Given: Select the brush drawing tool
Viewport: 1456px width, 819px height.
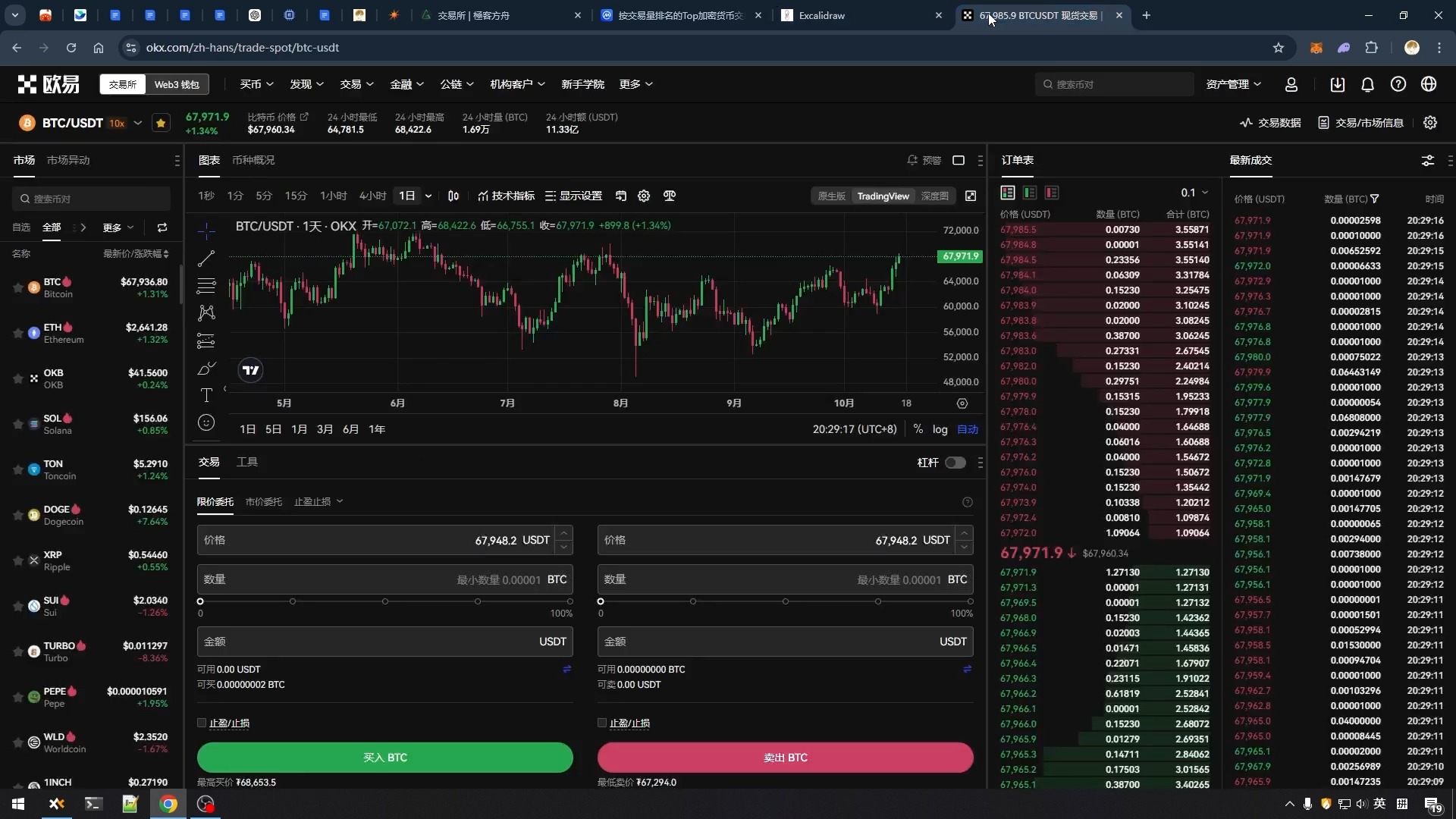Looking at the screenshot, I should 206,369.
